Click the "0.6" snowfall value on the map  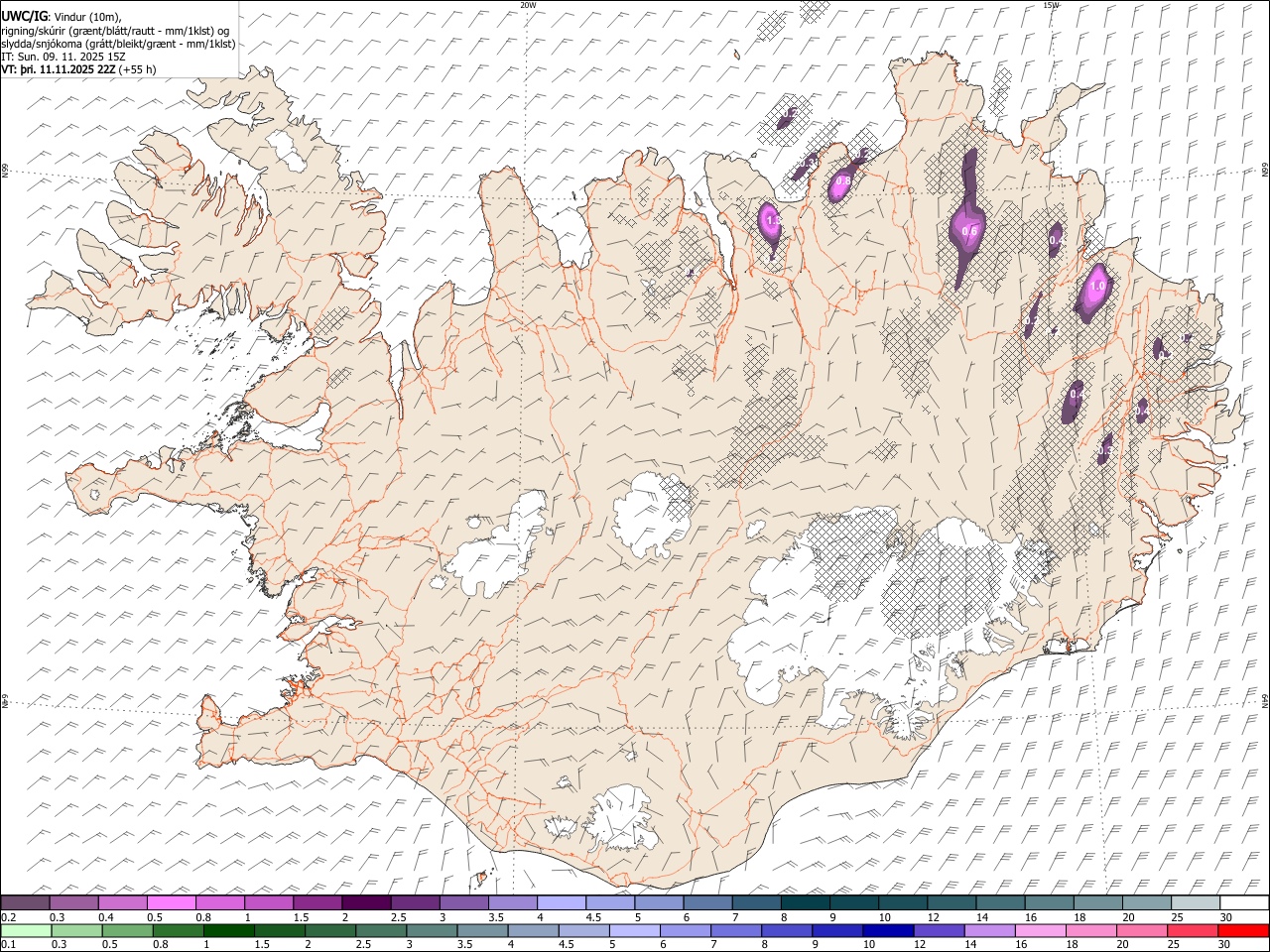(x=969, y=231)
